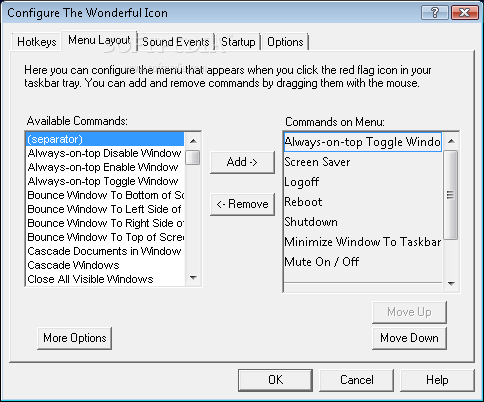Click the Add -> button
Screen dimensions: 484x402
[x=242, y=162]
